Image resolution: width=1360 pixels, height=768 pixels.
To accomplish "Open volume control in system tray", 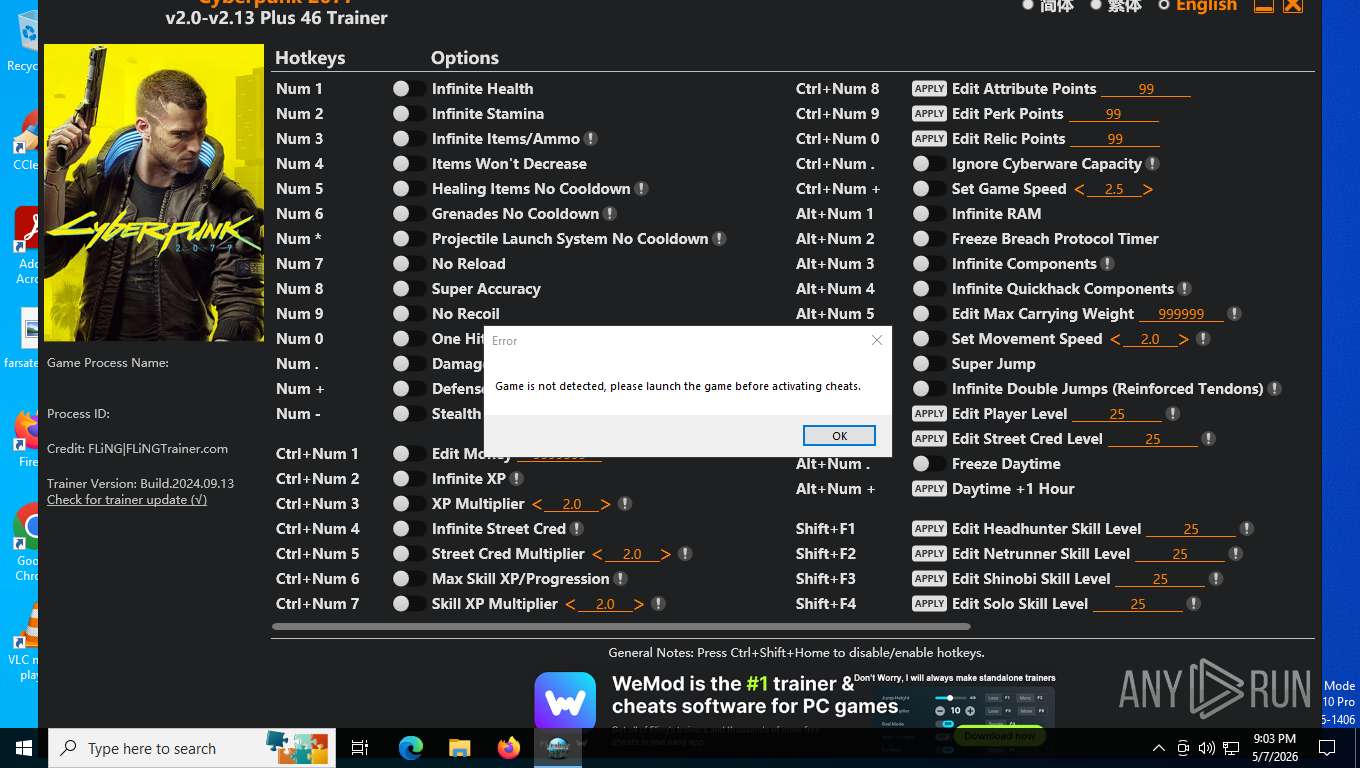I will tap(1206, 748).
